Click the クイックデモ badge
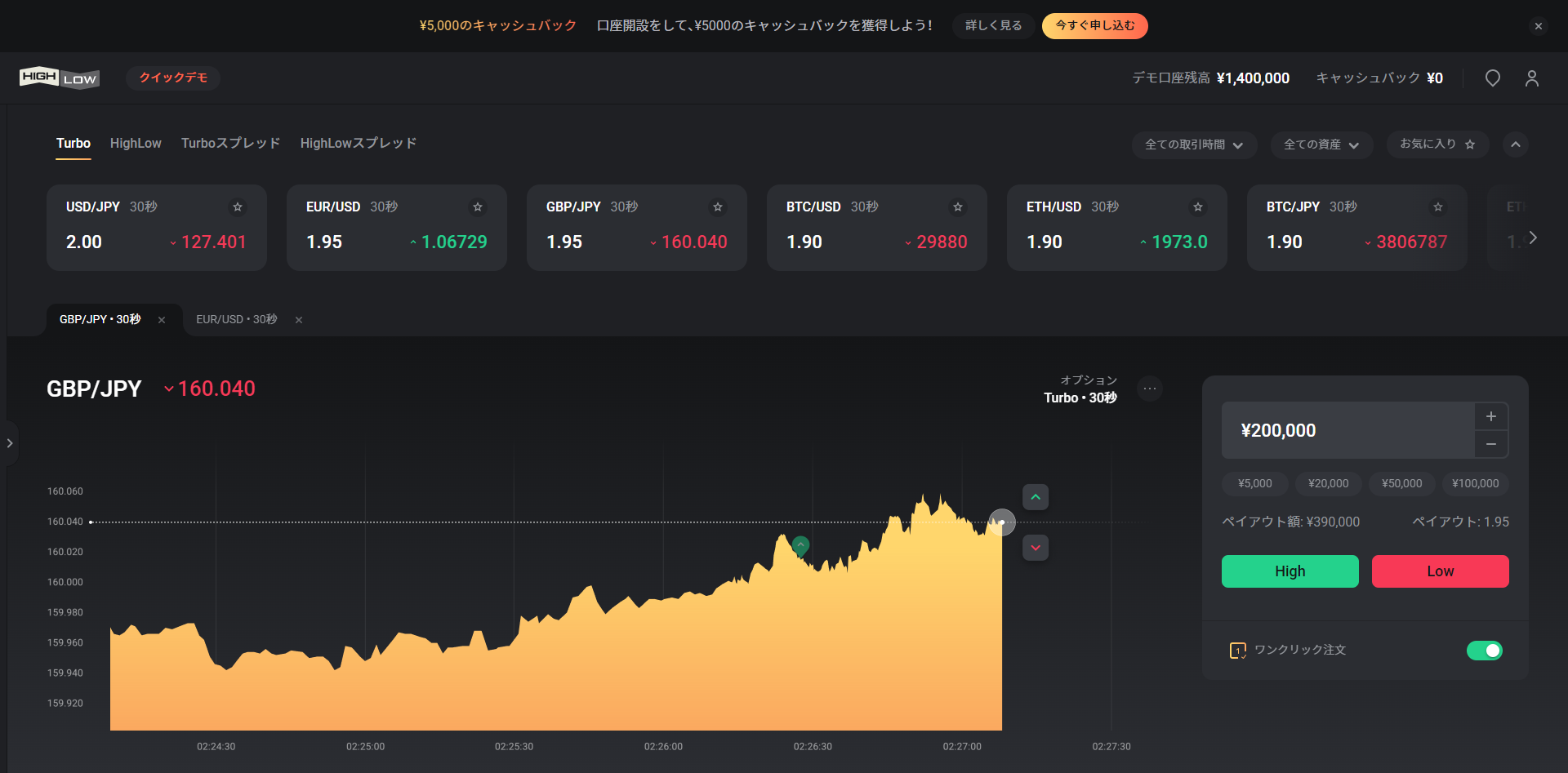The height and width of the screenshot is (773, 1568). pyautogui.click(x=173, y=78)
